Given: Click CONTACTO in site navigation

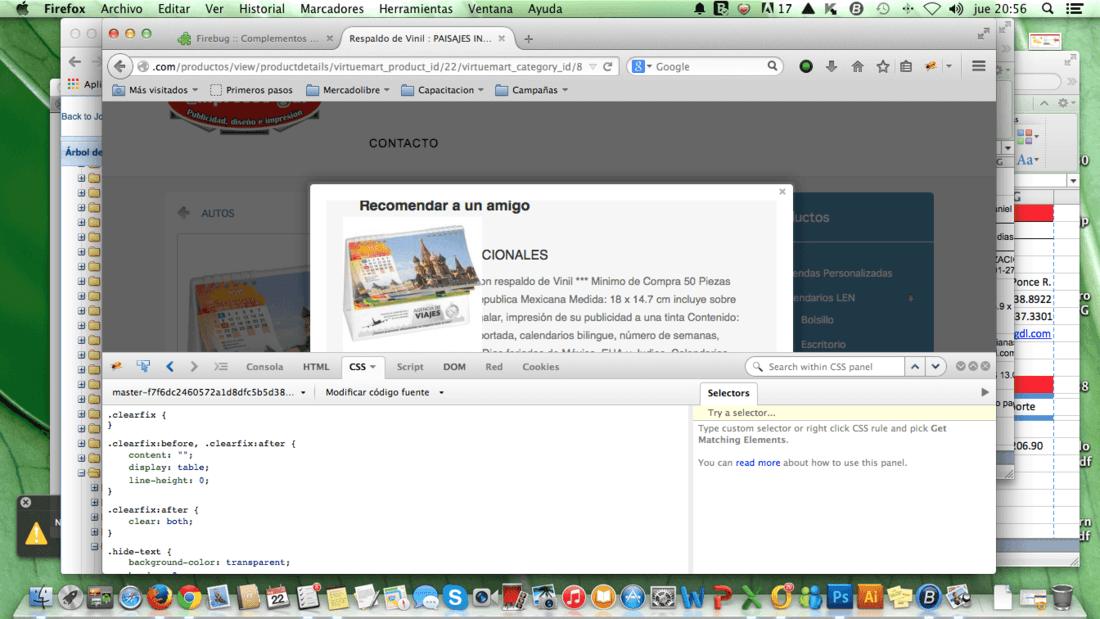Looking at the screenshot, I should pos(403,143).
